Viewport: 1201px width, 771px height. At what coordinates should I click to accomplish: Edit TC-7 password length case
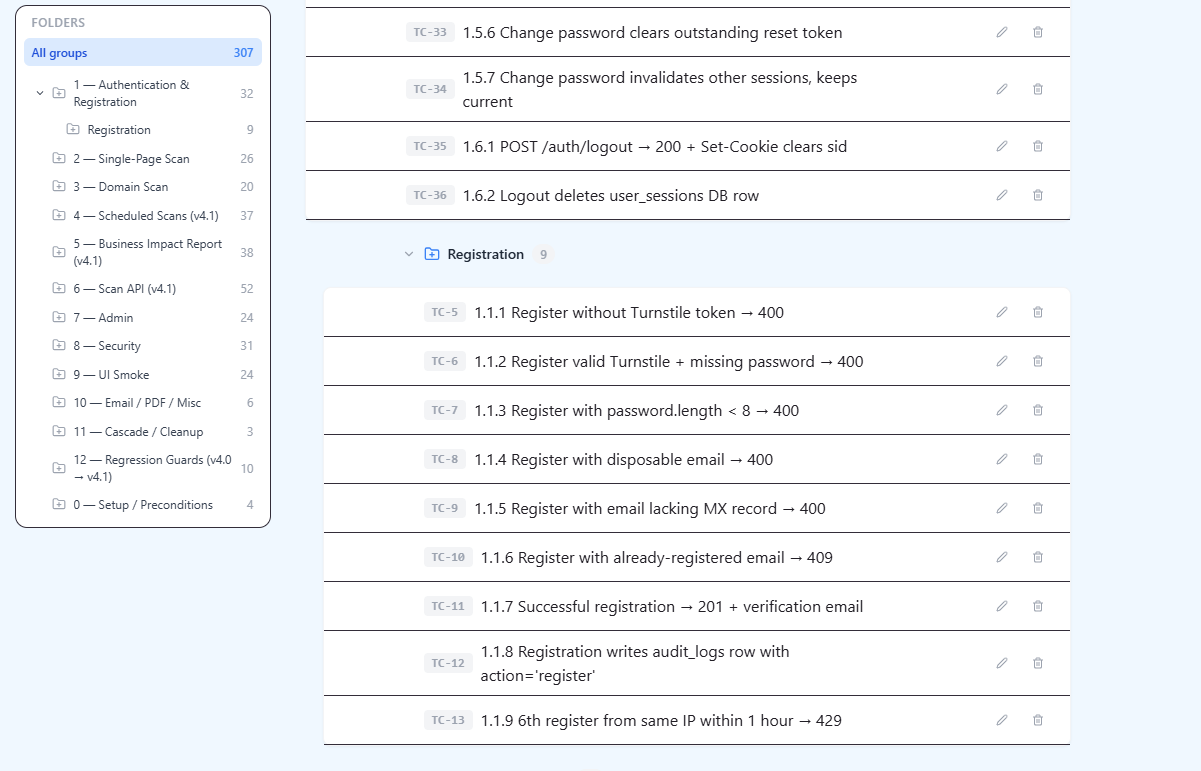(1002, 410)
